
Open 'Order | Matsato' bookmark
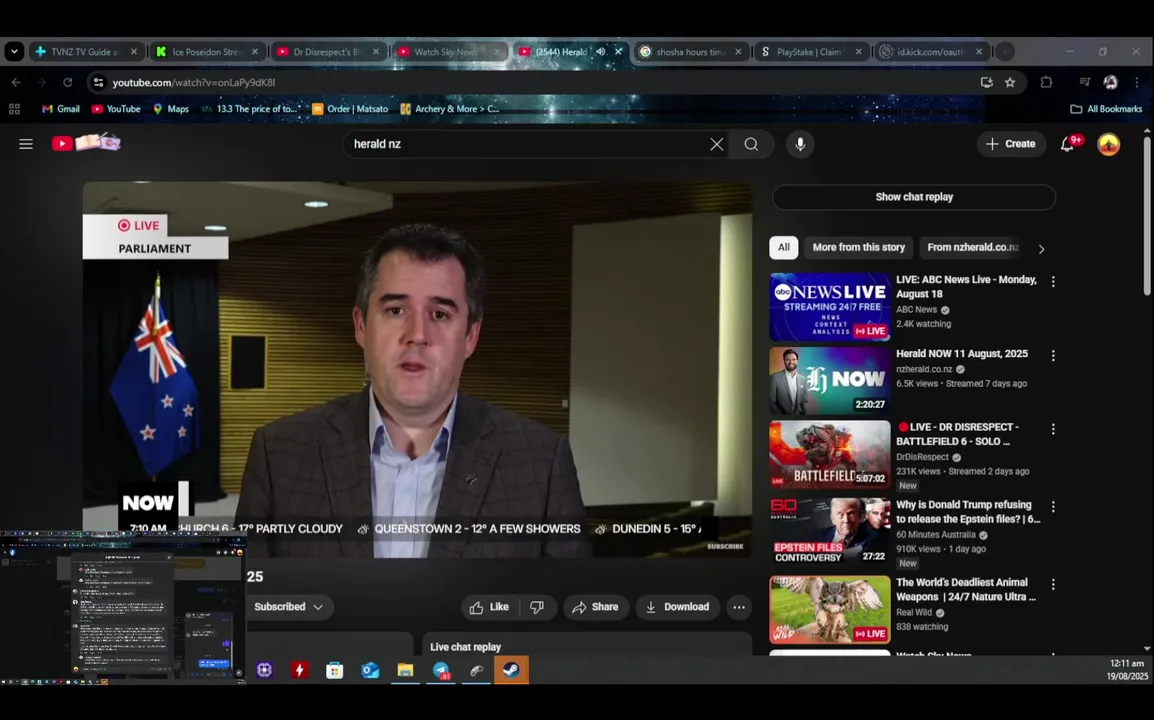[x=350, y=109]
